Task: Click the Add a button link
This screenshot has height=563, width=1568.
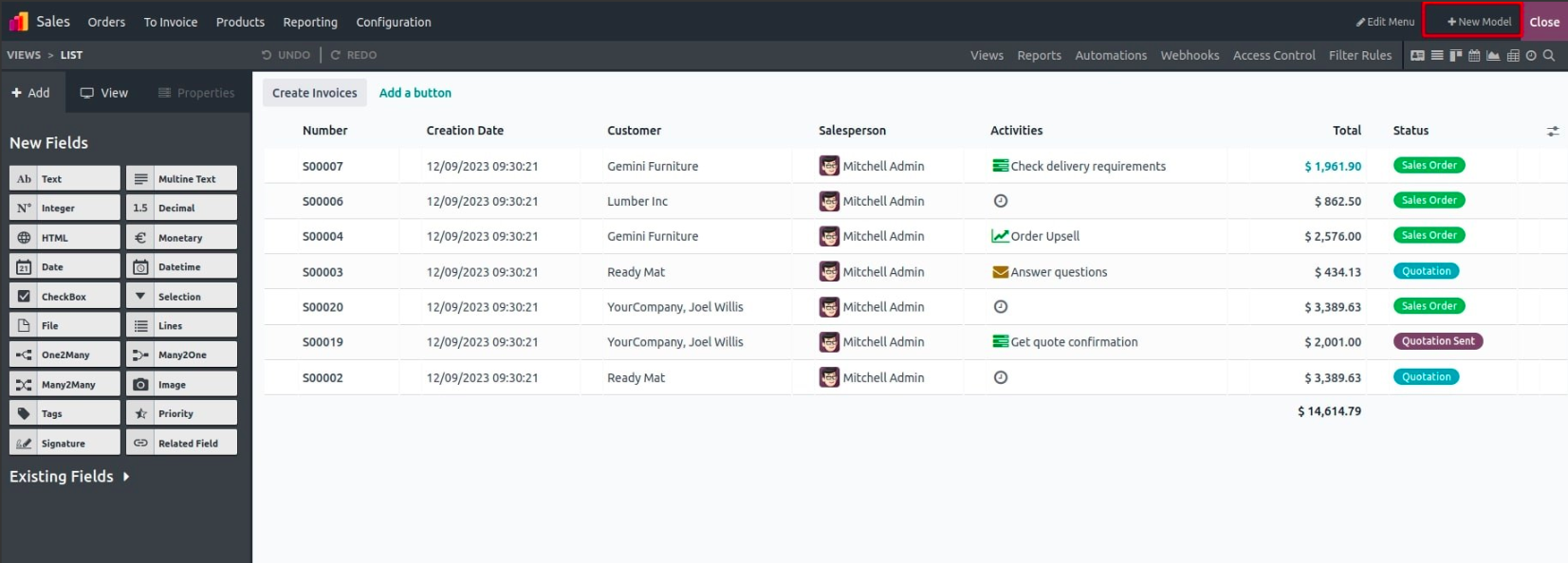Action: [415, 93]
